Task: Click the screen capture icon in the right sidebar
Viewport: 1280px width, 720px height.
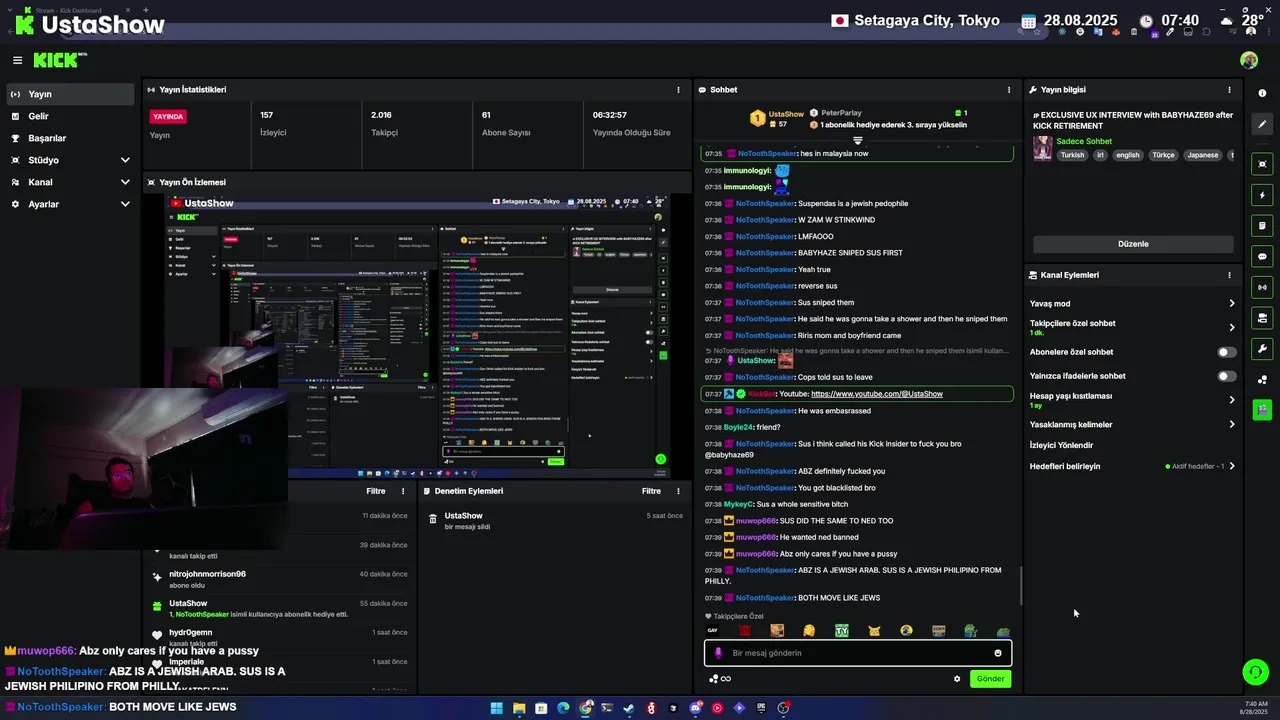Action: (1262, 164)
